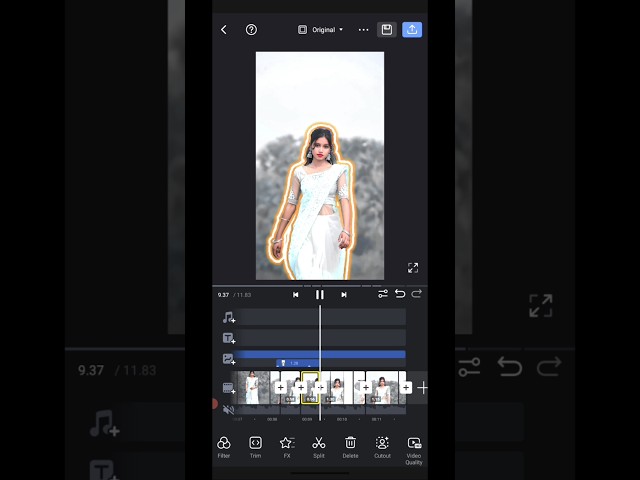The width and height of the screenshot is (640, 480).
Task: Open the FX effects tool
Action: coord(287,447)
